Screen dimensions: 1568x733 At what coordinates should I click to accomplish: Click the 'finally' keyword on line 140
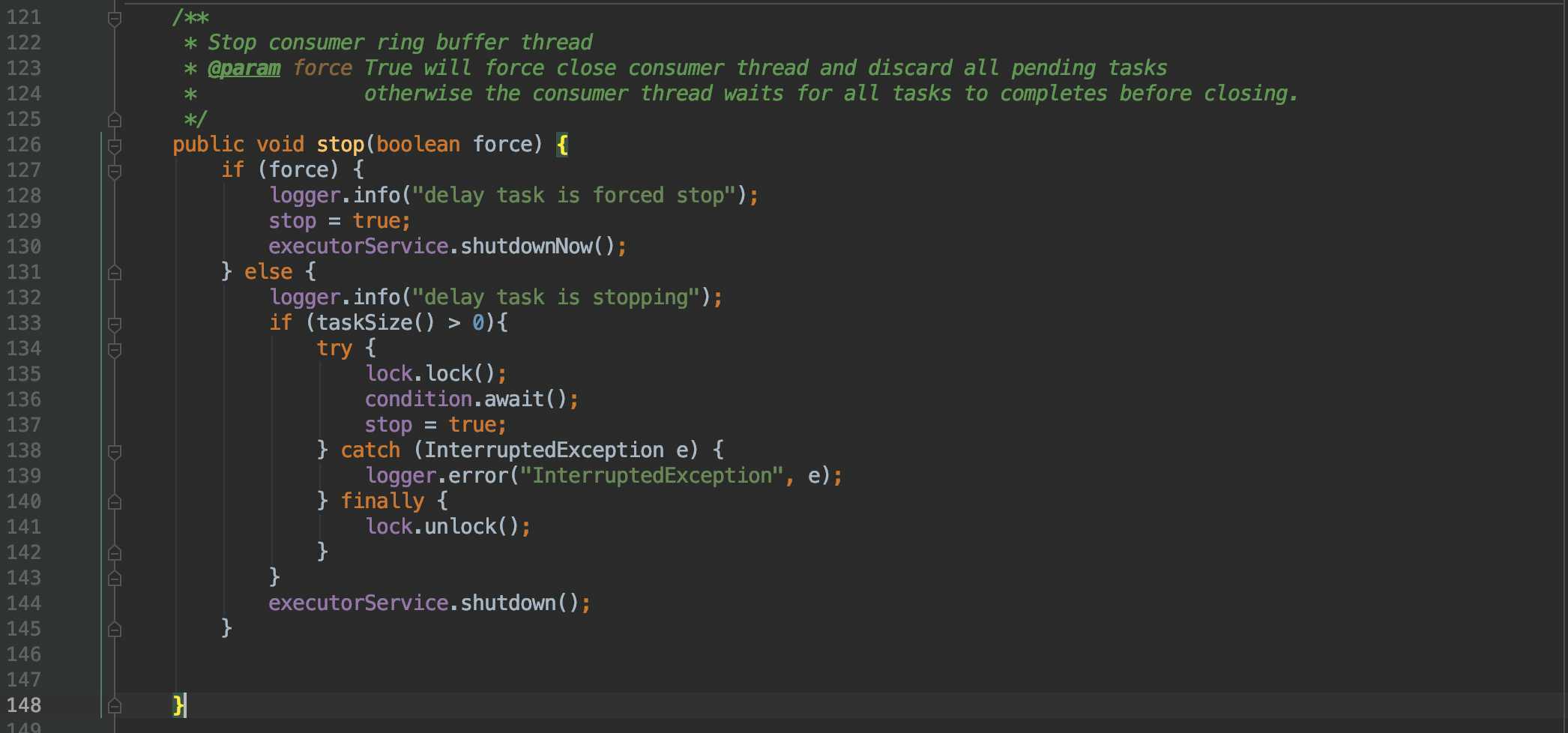382,501
